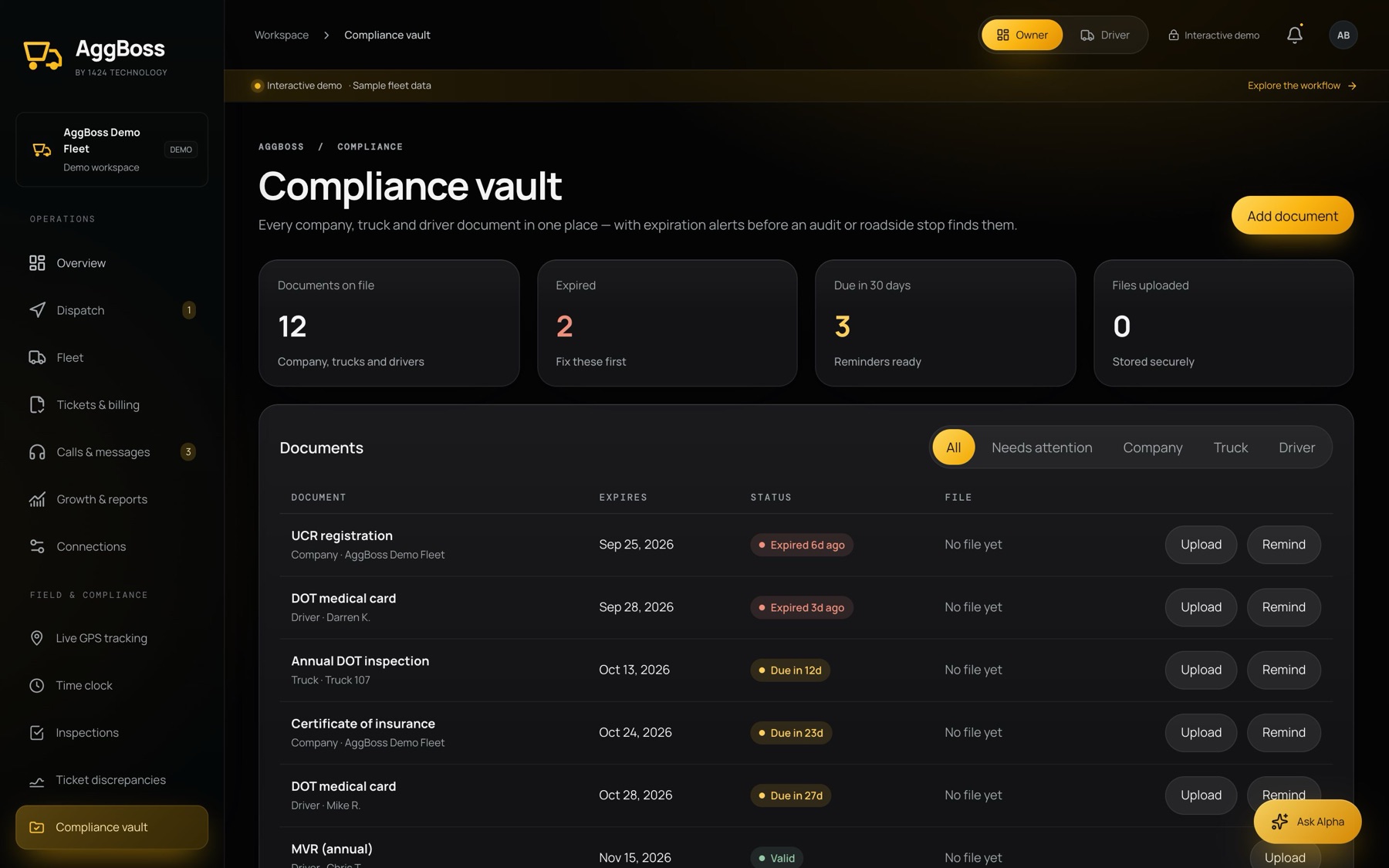Viewport: 1389px width, 868px height.
Task: Click the Connections sliders icon
Action: click(37, 546)
